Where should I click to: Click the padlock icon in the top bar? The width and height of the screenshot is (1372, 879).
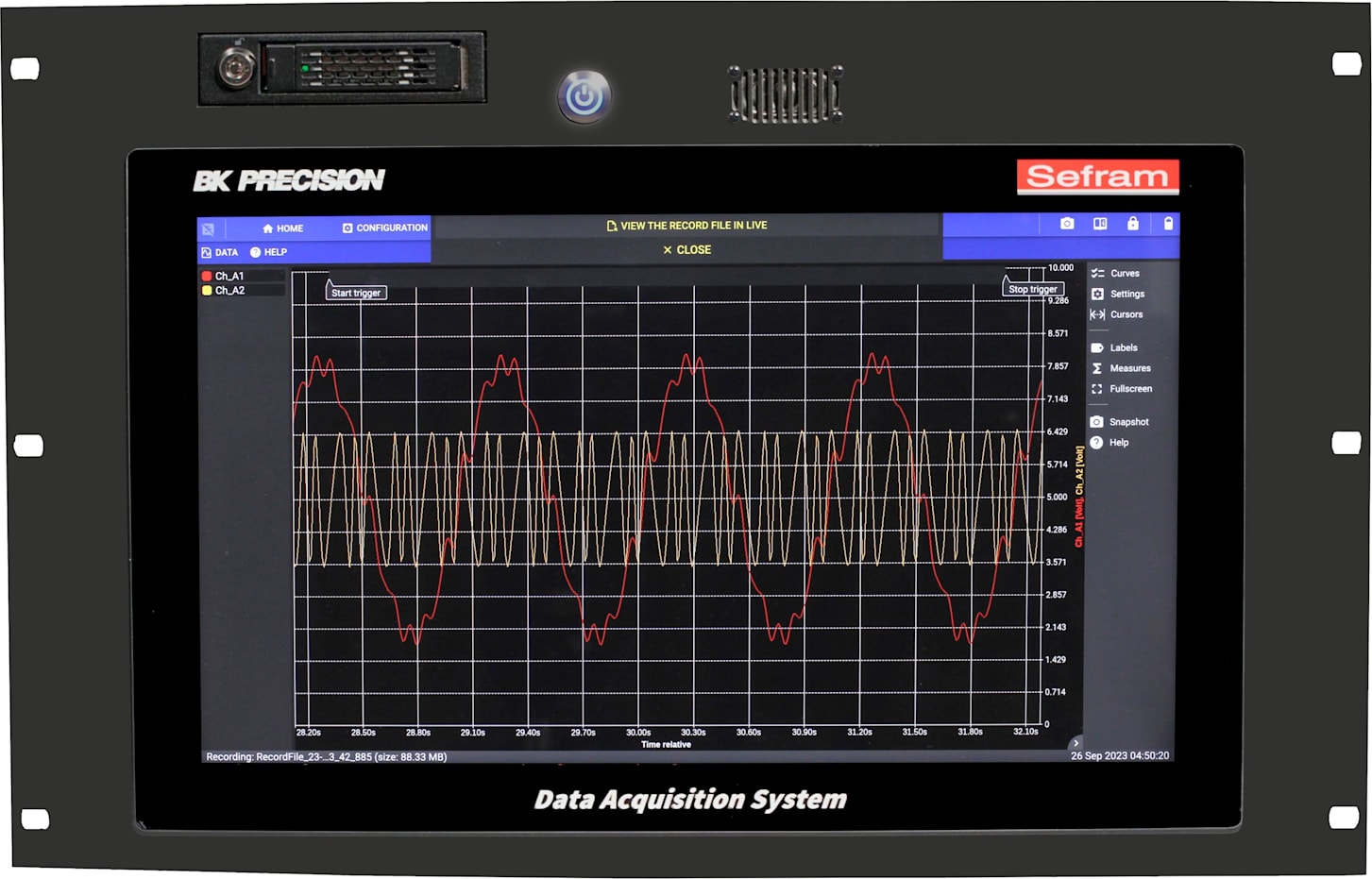click(x=1133, y=224)
